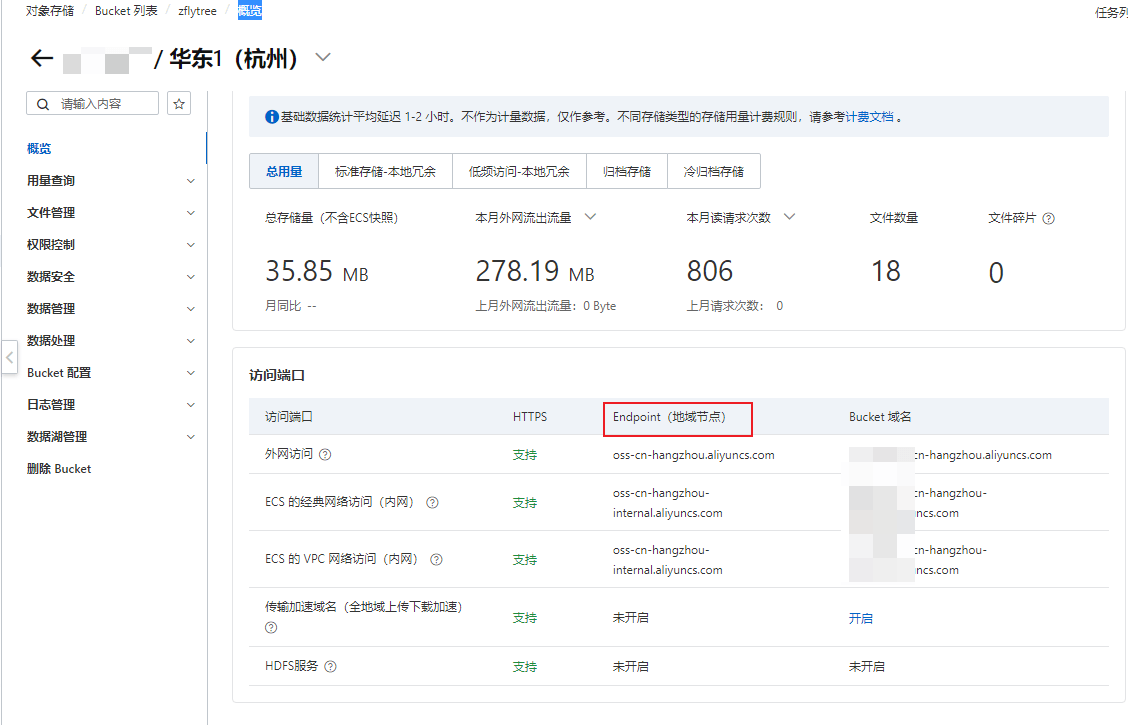
Task: Expand the 日志管理 sidebar menu
Action: click(x=191, y=405)
